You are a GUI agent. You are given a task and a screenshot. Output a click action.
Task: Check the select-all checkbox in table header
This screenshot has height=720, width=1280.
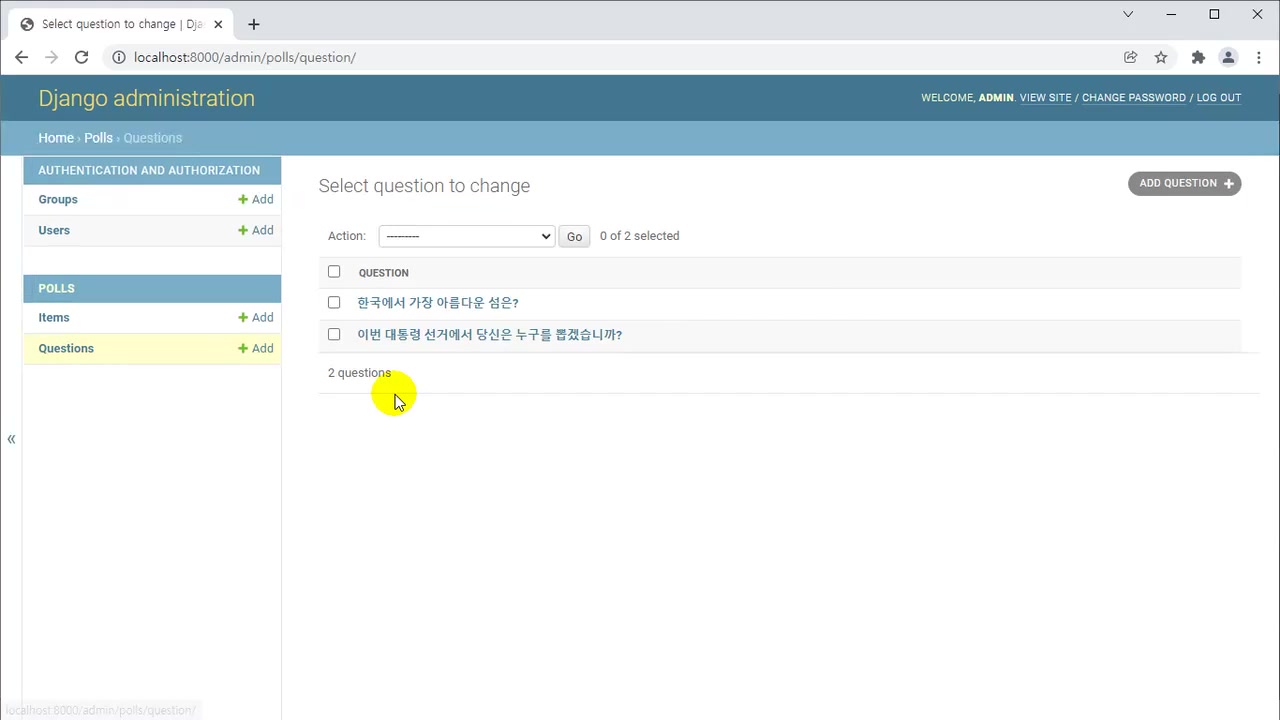[334, 272]
